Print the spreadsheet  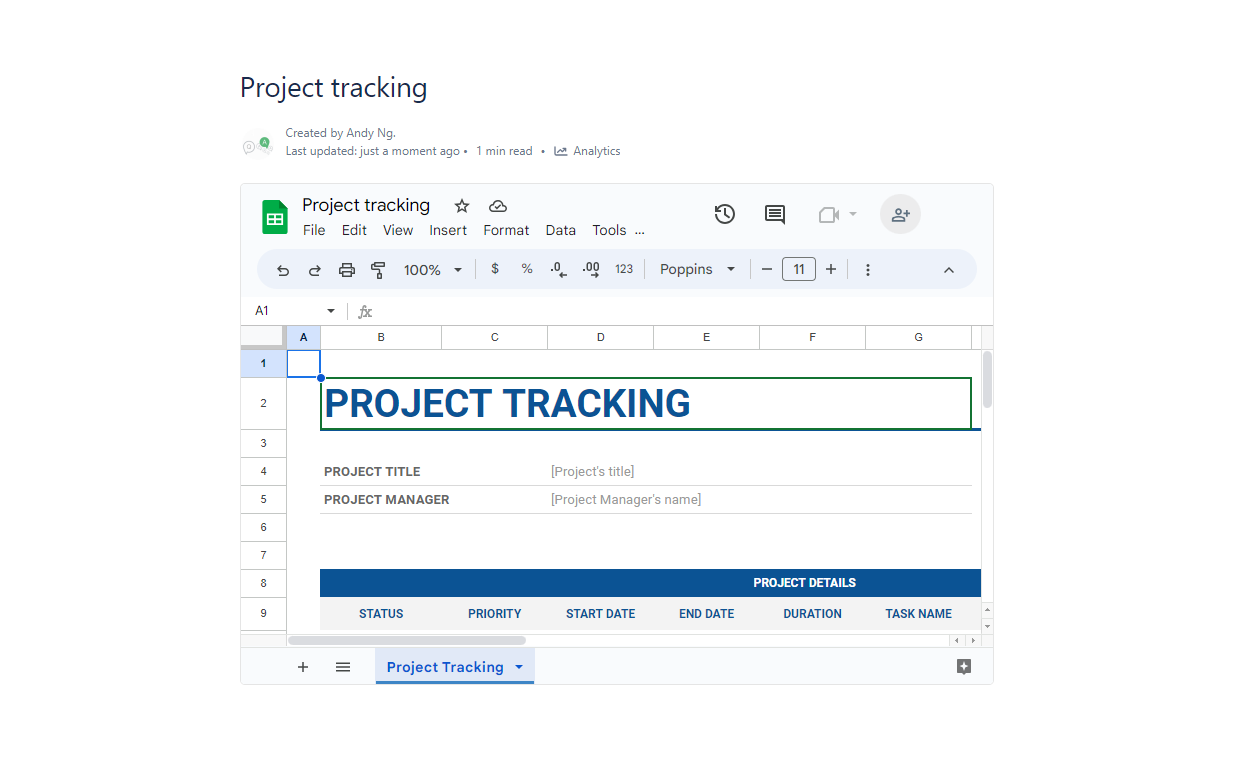click(x=347, y=270)
